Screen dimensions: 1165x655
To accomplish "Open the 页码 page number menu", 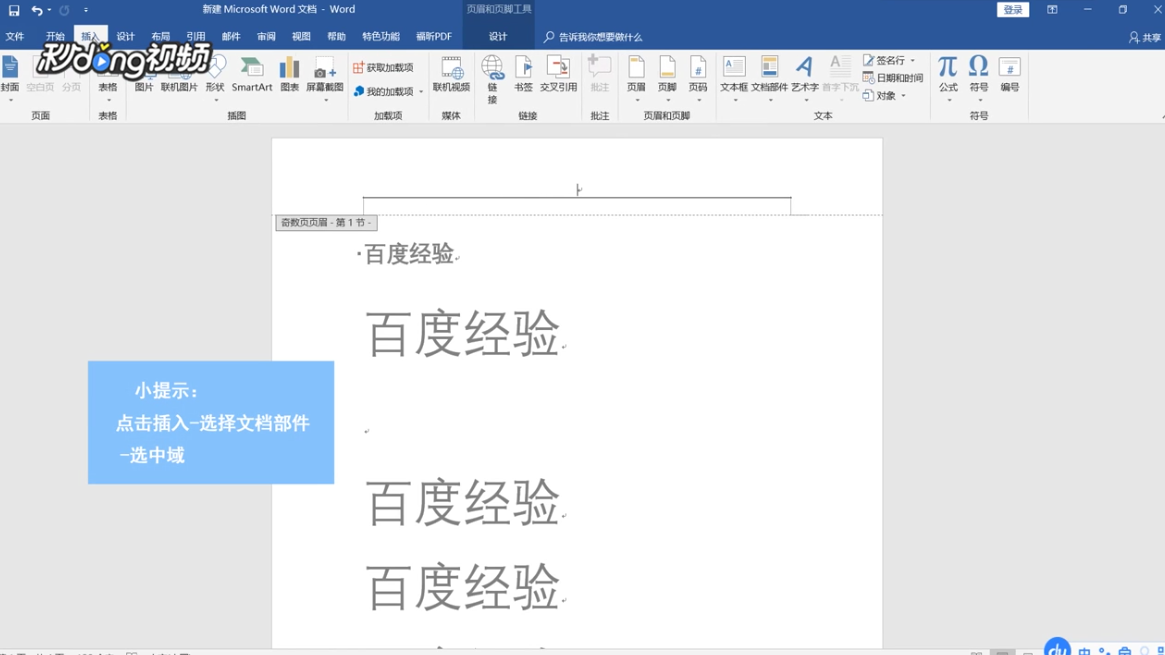I will (698, 77).
